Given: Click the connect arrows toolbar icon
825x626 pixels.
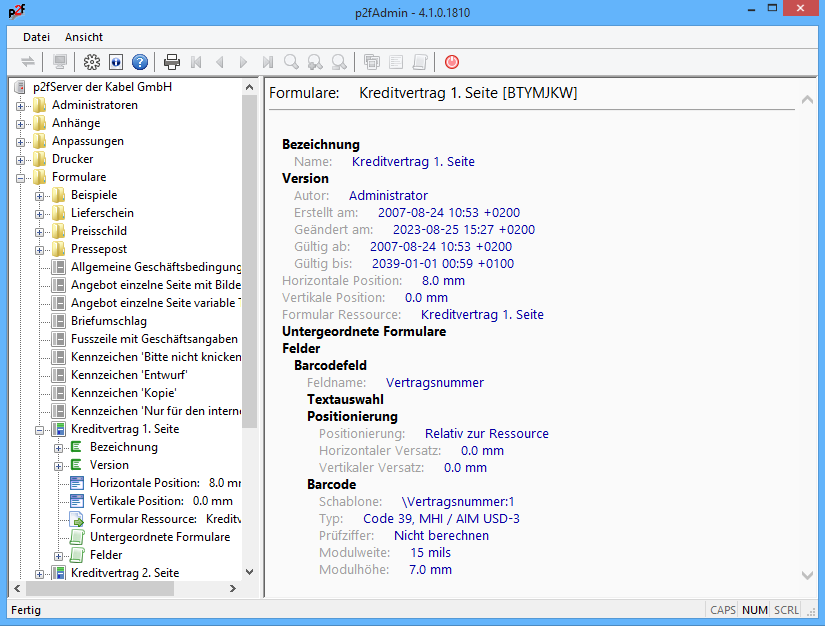Looking at the screenshot, I should (27, 62).
